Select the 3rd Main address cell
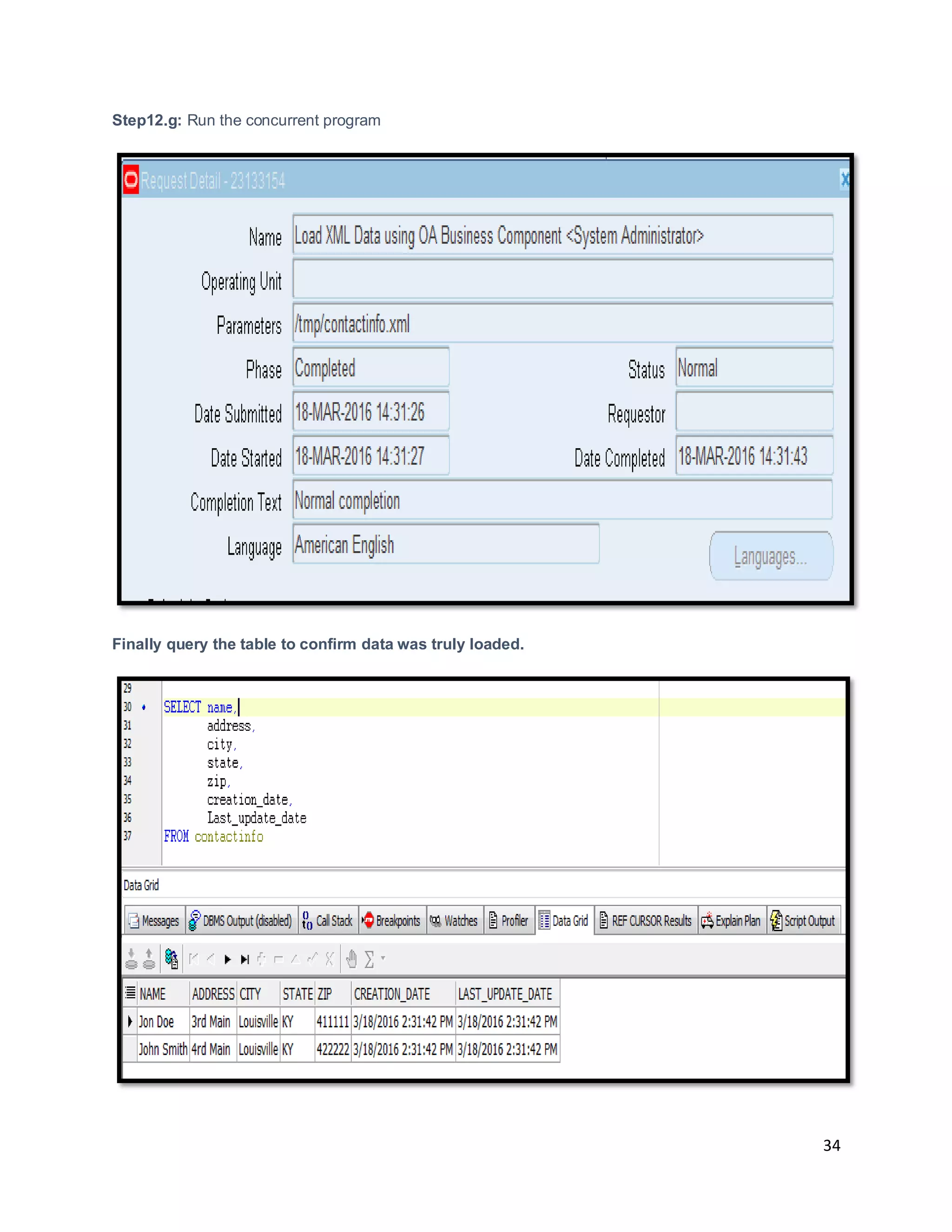The height and width of the screenshot is (1232, 952). point(213,1021)
